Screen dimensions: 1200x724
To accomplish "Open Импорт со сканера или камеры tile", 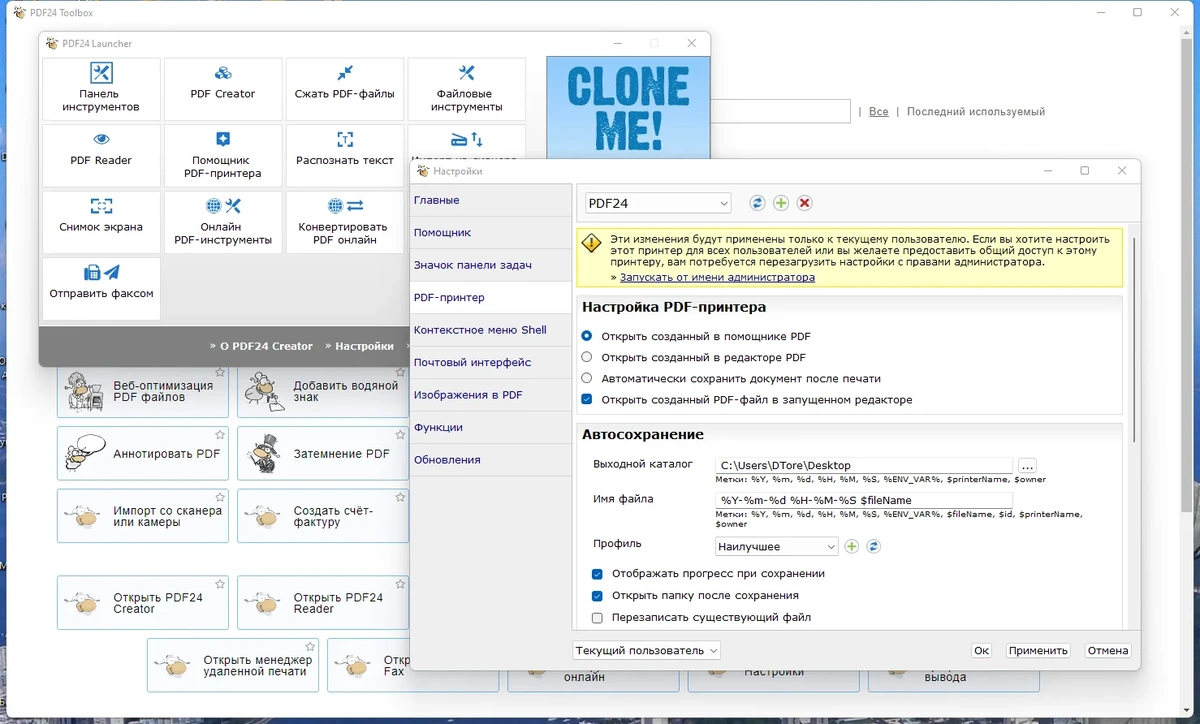I will pos(143,516).
